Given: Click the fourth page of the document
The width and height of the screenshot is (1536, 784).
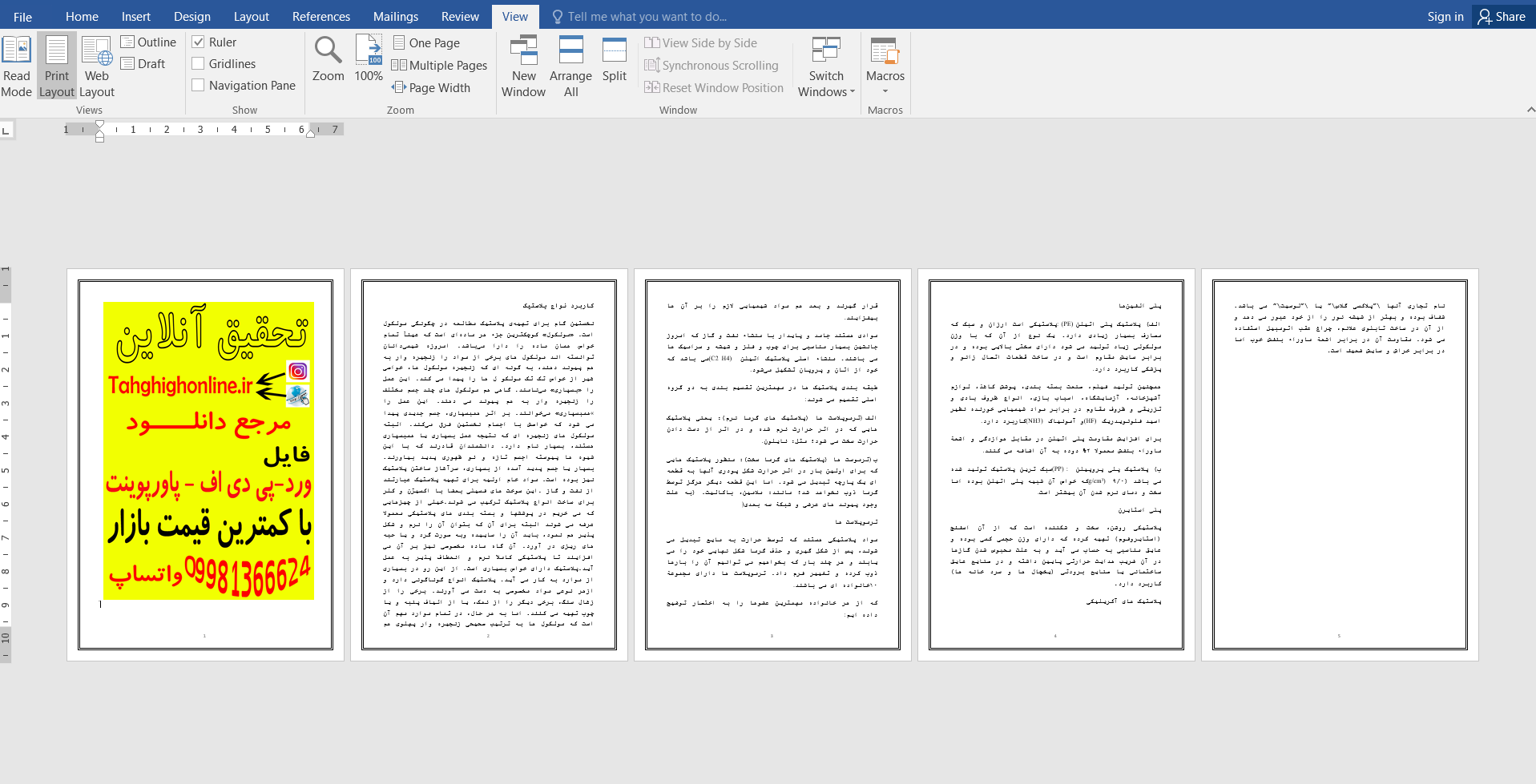Looking at the screenshot, I should [x=1056, y=464].
